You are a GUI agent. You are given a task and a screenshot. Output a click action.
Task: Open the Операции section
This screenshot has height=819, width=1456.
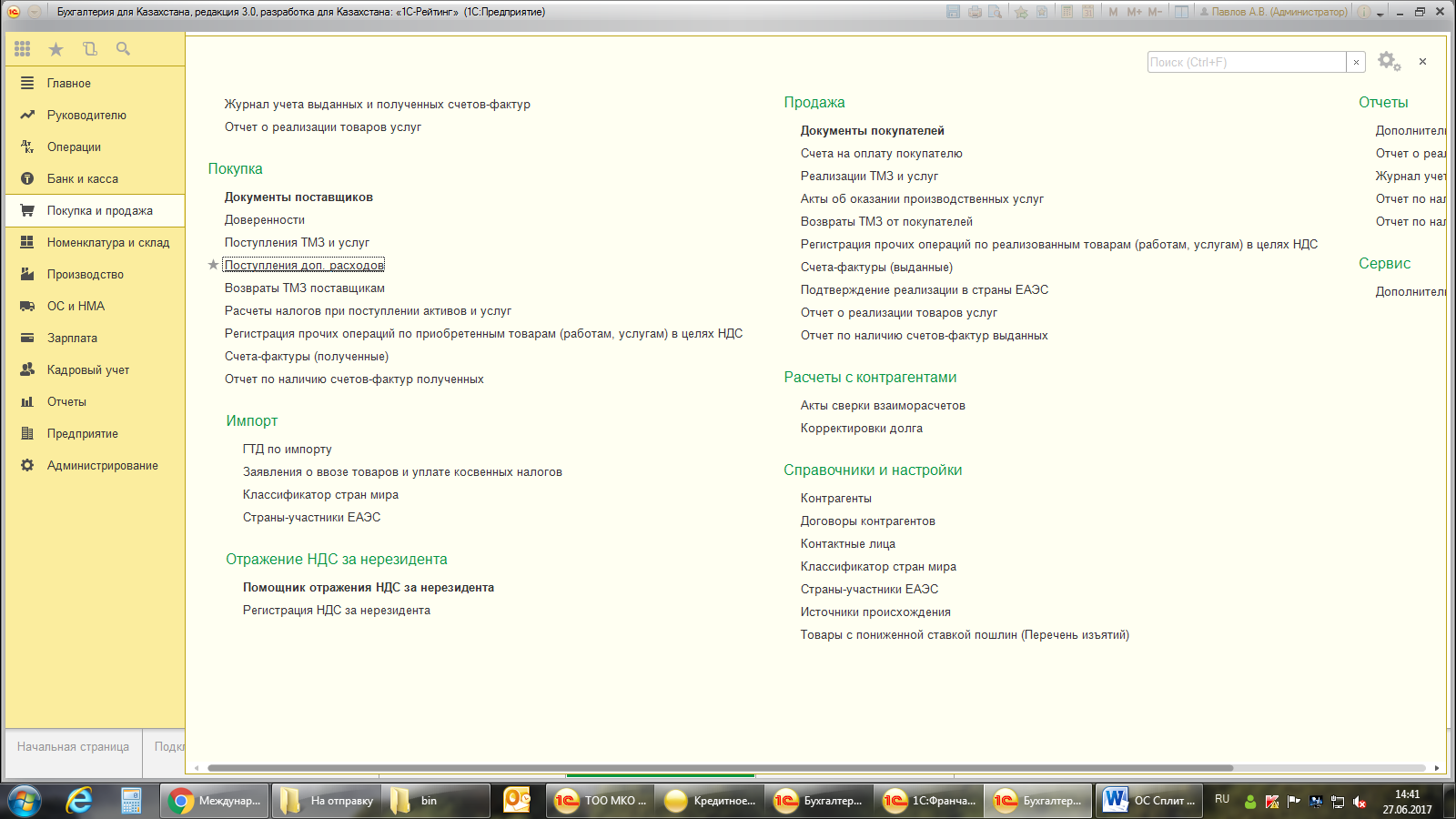coord(95,147)
